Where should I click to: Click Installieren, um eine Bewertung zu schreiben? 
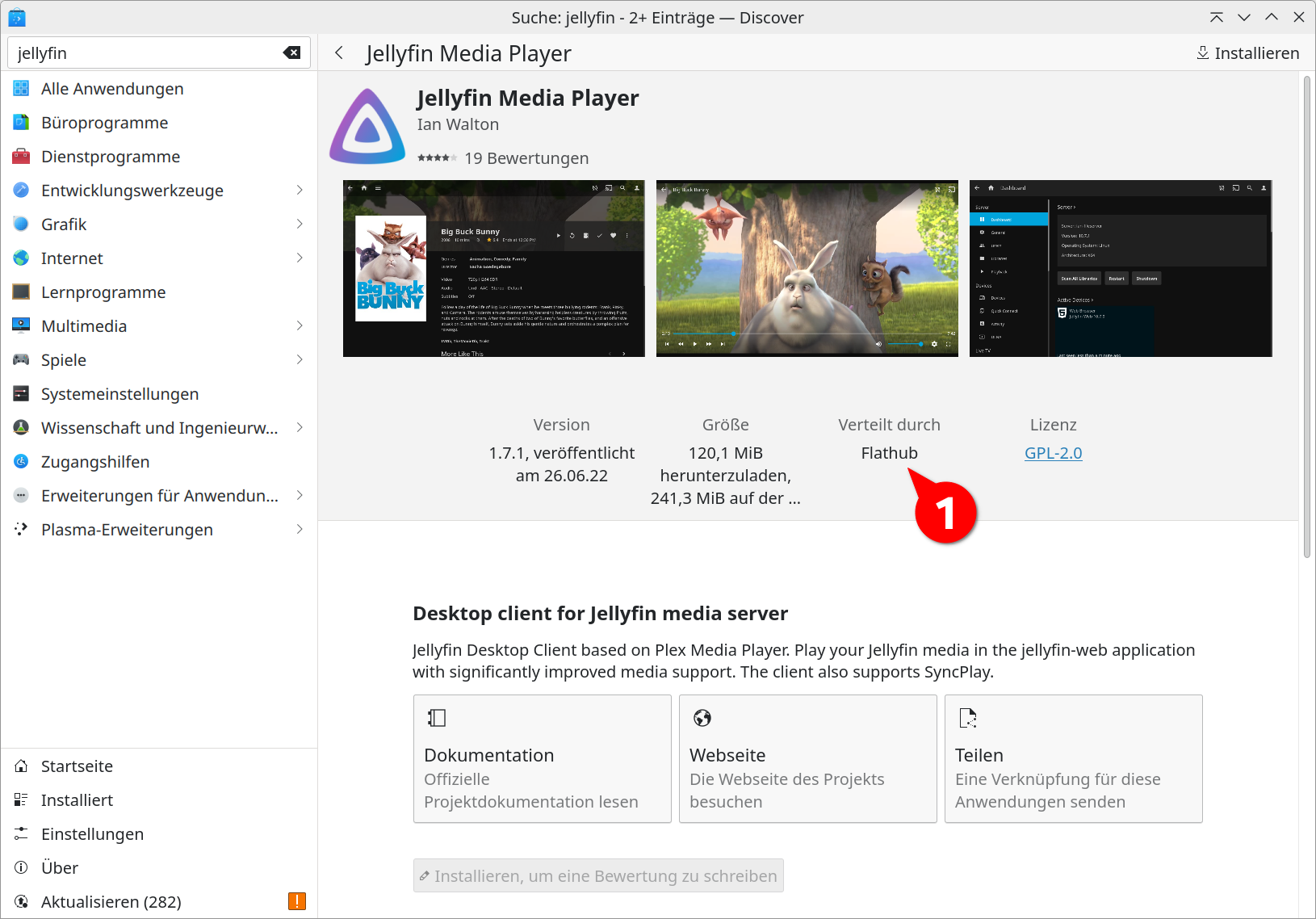pyautogui.click(x=598, y=875)
